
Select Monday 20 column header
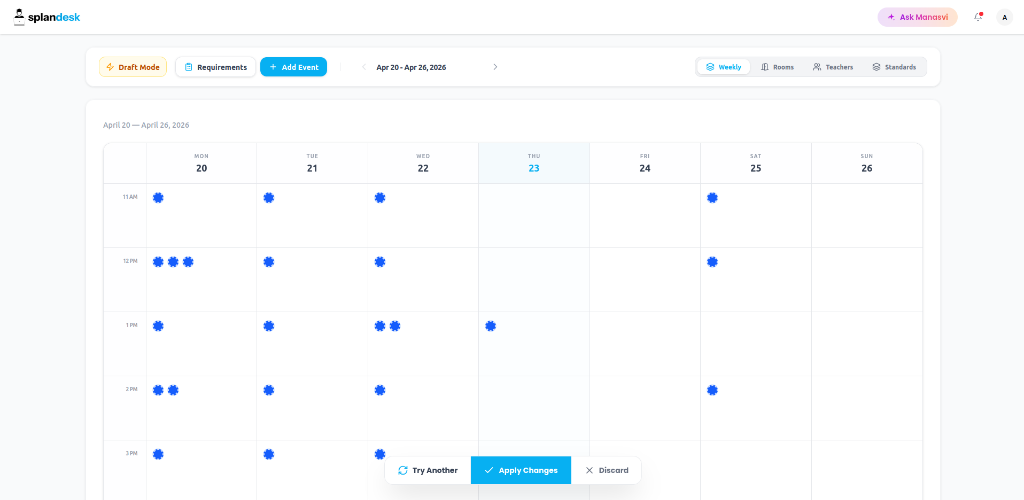point(201,163)
